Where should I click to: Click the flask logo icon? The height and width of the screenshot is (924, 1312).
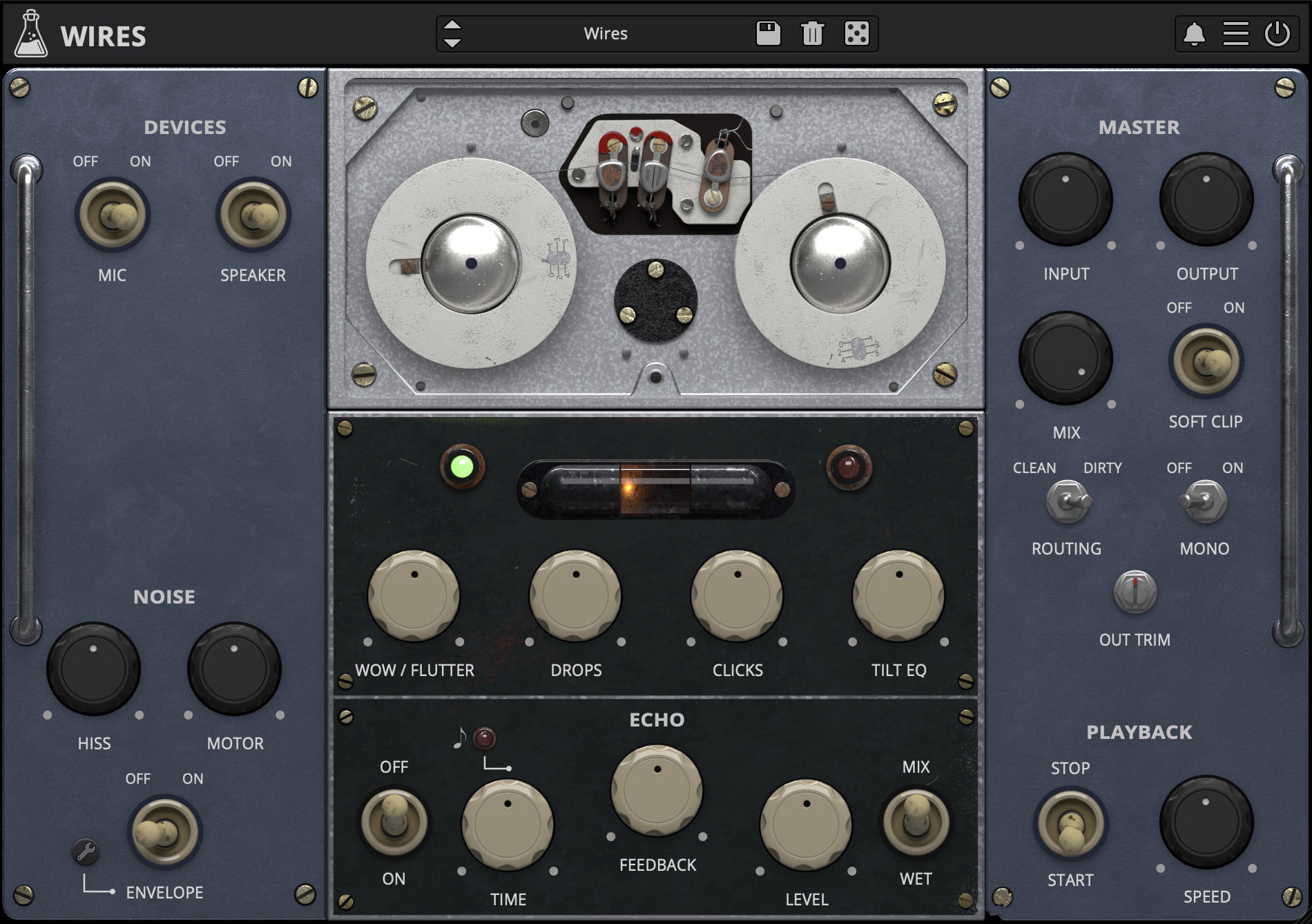(31, 35)
